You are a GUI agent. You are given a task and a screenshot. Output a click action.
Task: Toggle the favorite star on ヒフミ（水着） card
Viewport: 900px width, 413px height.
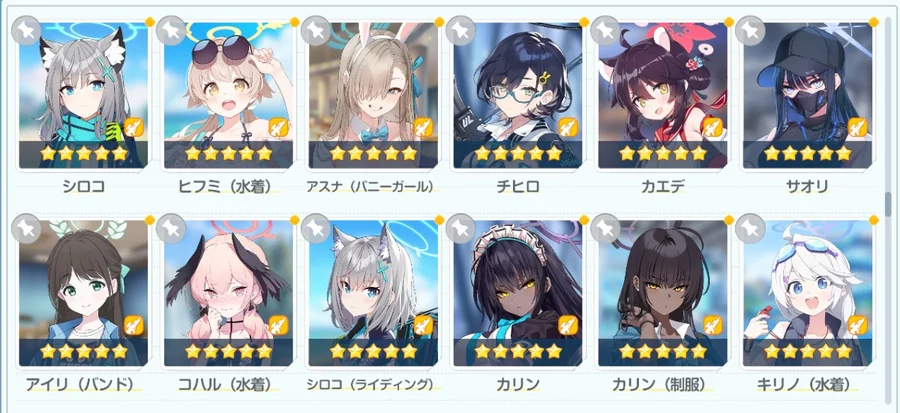point(170,30)
